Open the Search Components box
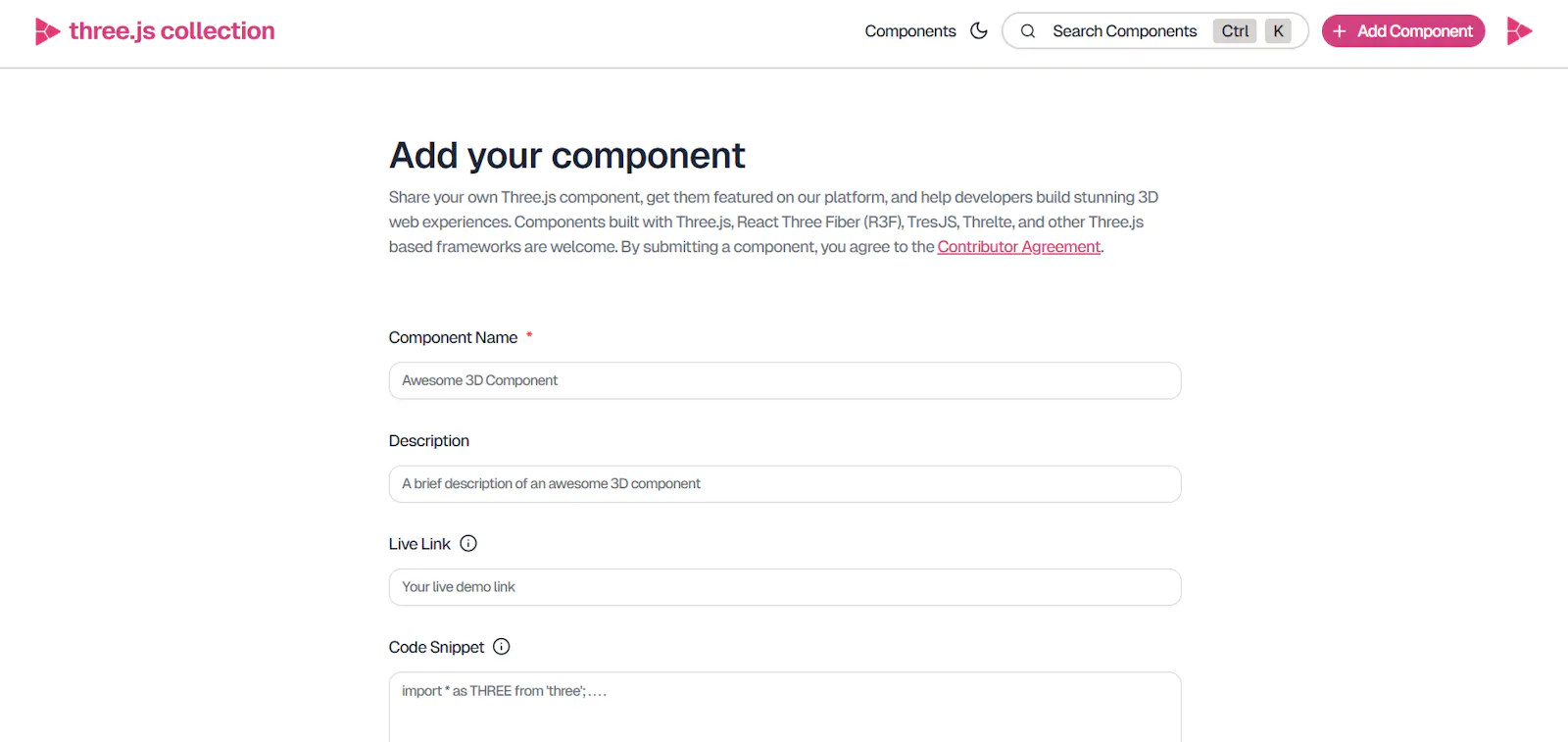 [1155, 31]
